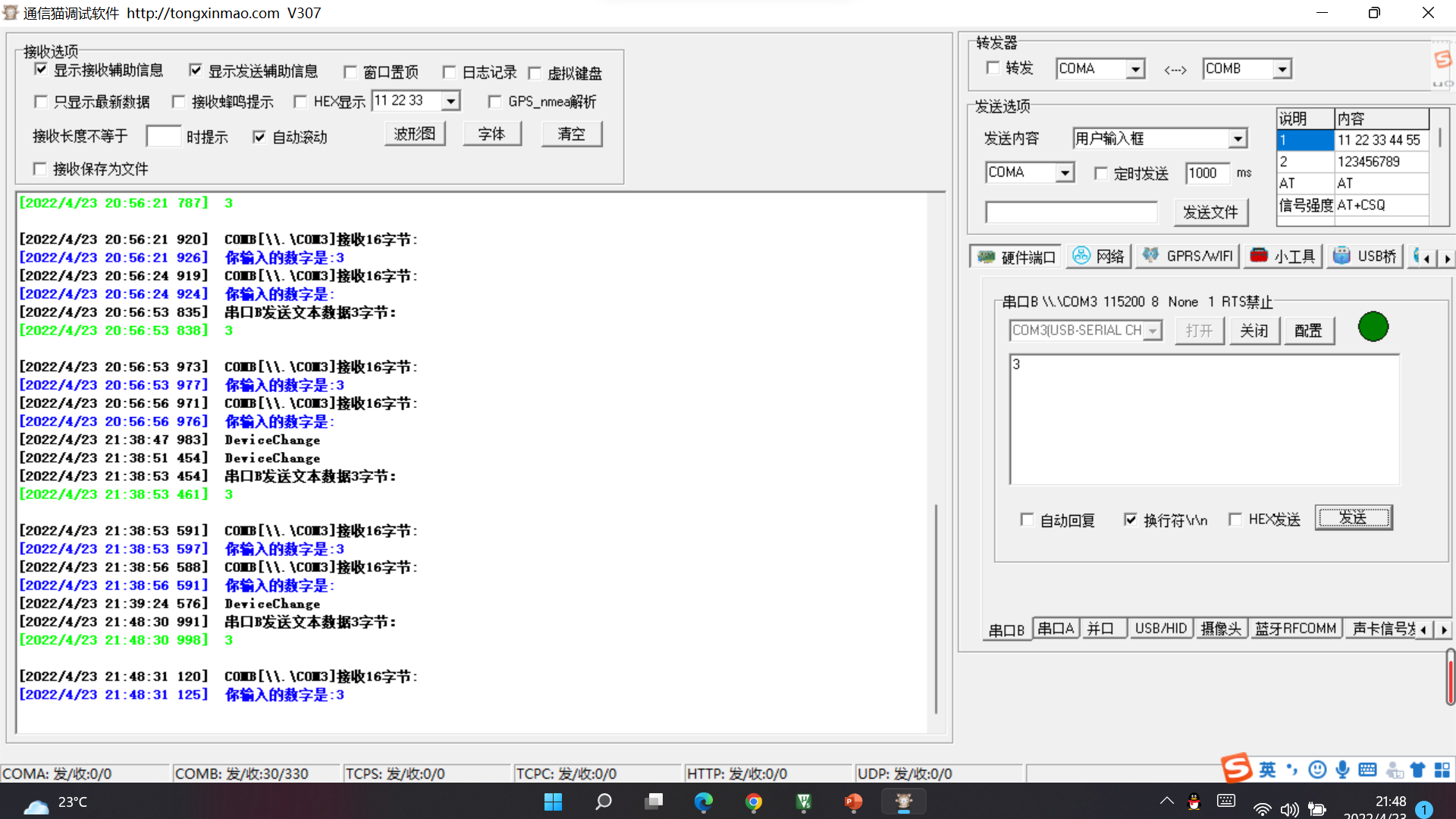1456x819 pixels.
Task: Open the USB桥 bridge tab
Action: click(x=1364, y=256)
